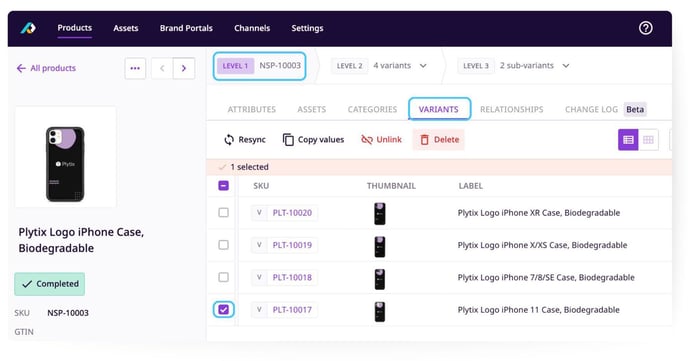
Task: Switch to the Categories tab
Action: tap(372, 109)
